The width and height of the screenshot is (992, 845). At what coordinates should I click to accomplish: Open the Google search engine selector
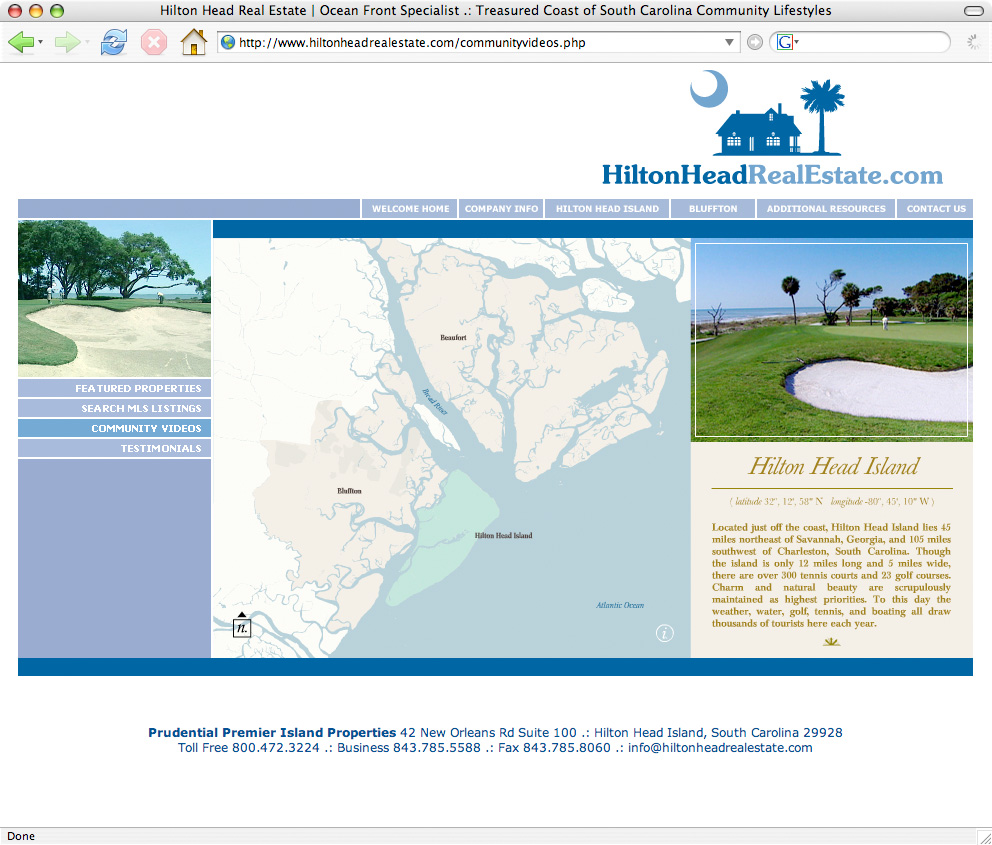click(x=788, y=42)
